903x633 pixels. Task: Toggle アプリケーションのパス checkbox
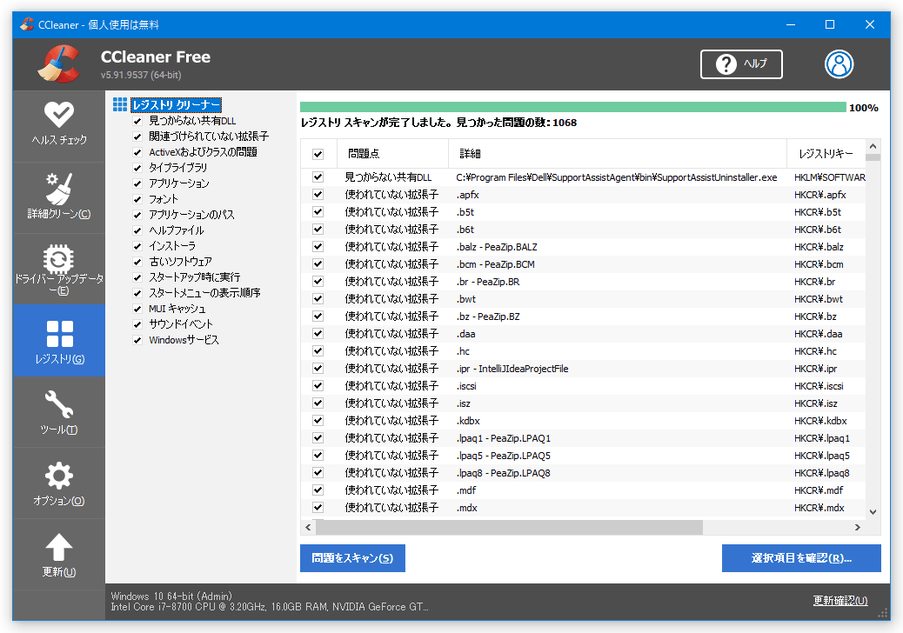[x=137, y=215]
